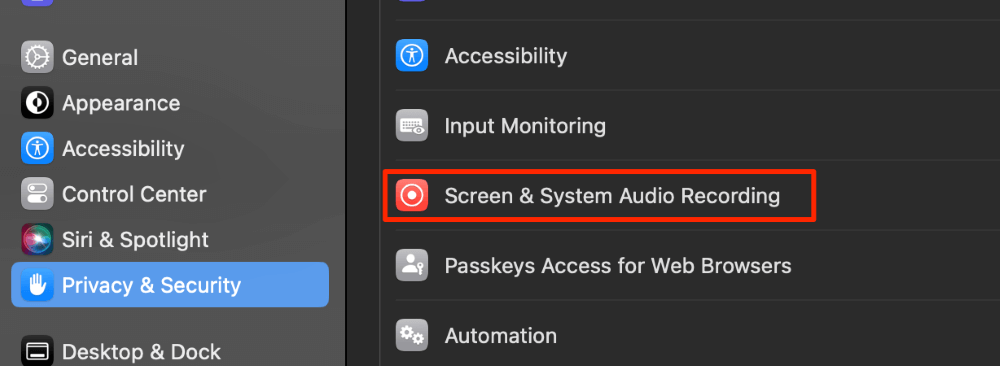Screen dimensions: 1000x366
Task: Click the Passkeys Access person-key icon
Action: tap(411, 265)
